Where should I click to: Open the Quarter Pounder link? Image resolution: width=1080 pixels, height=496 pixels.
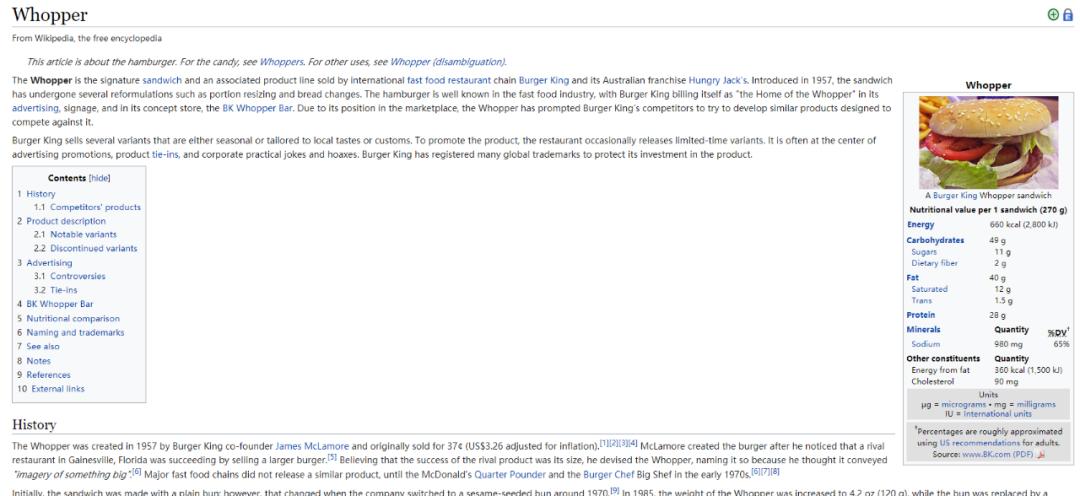[x=510, y=475]
